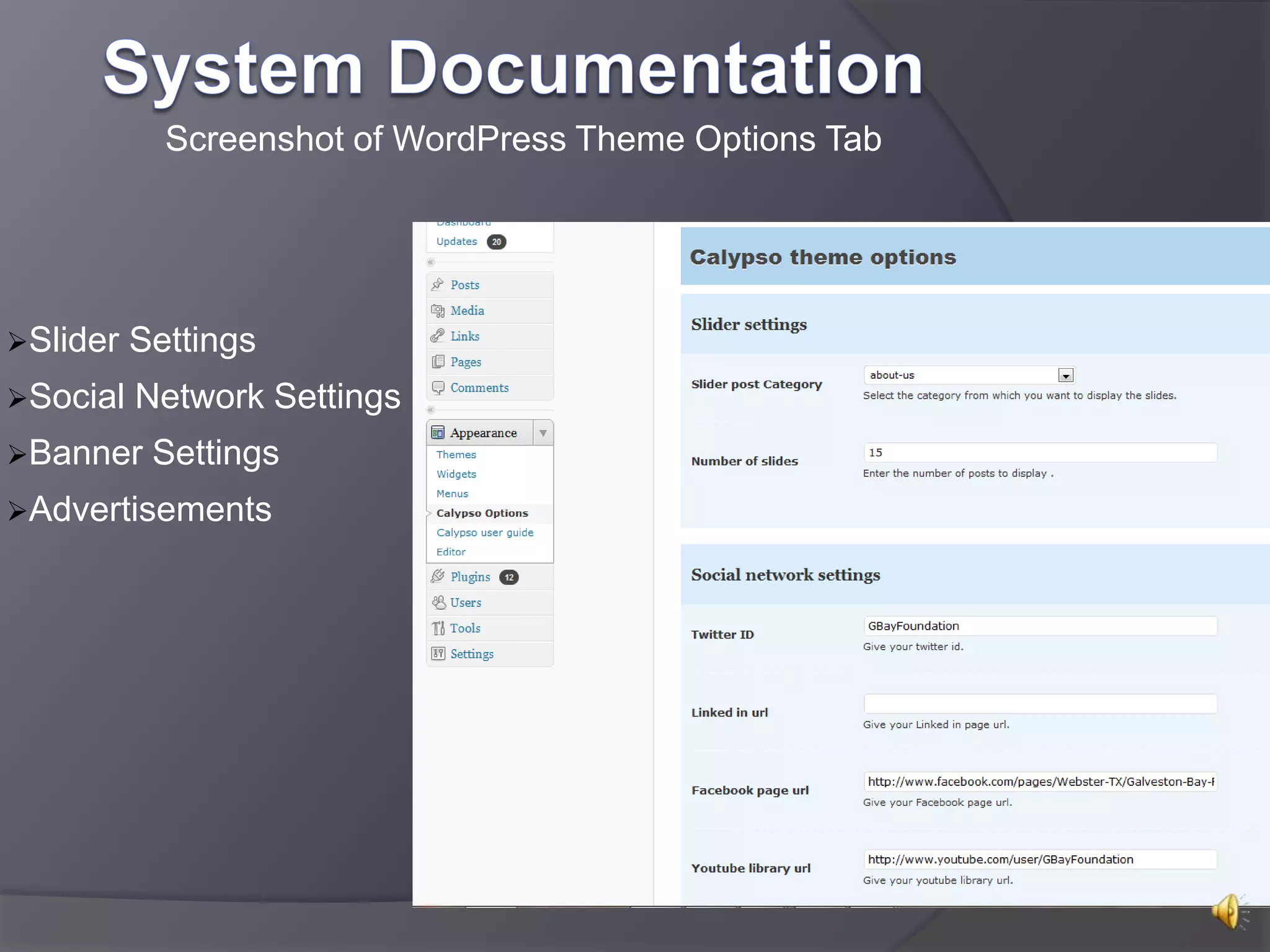Click the Media icon in sidebar
The height and width of the screenshot is (952, 1270).
(x=438, y=311)
